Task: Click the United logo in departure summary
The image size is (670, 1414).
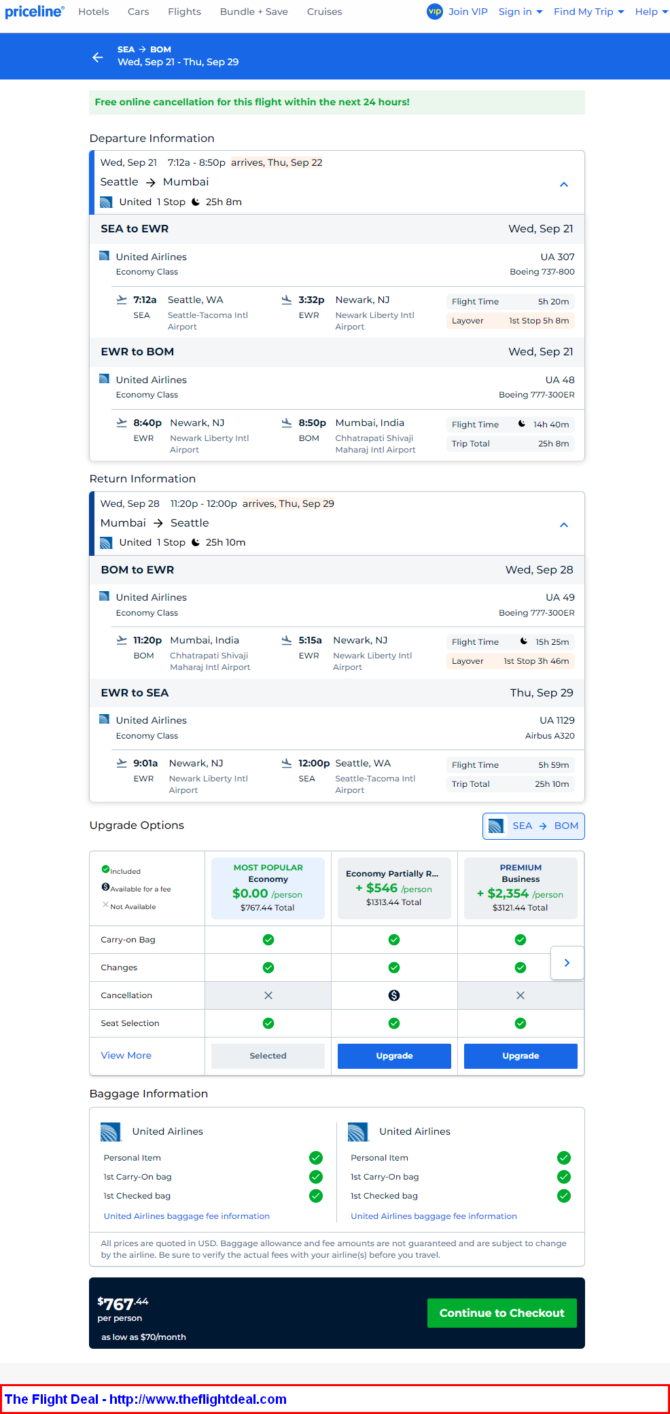Action: coord(106,202)
